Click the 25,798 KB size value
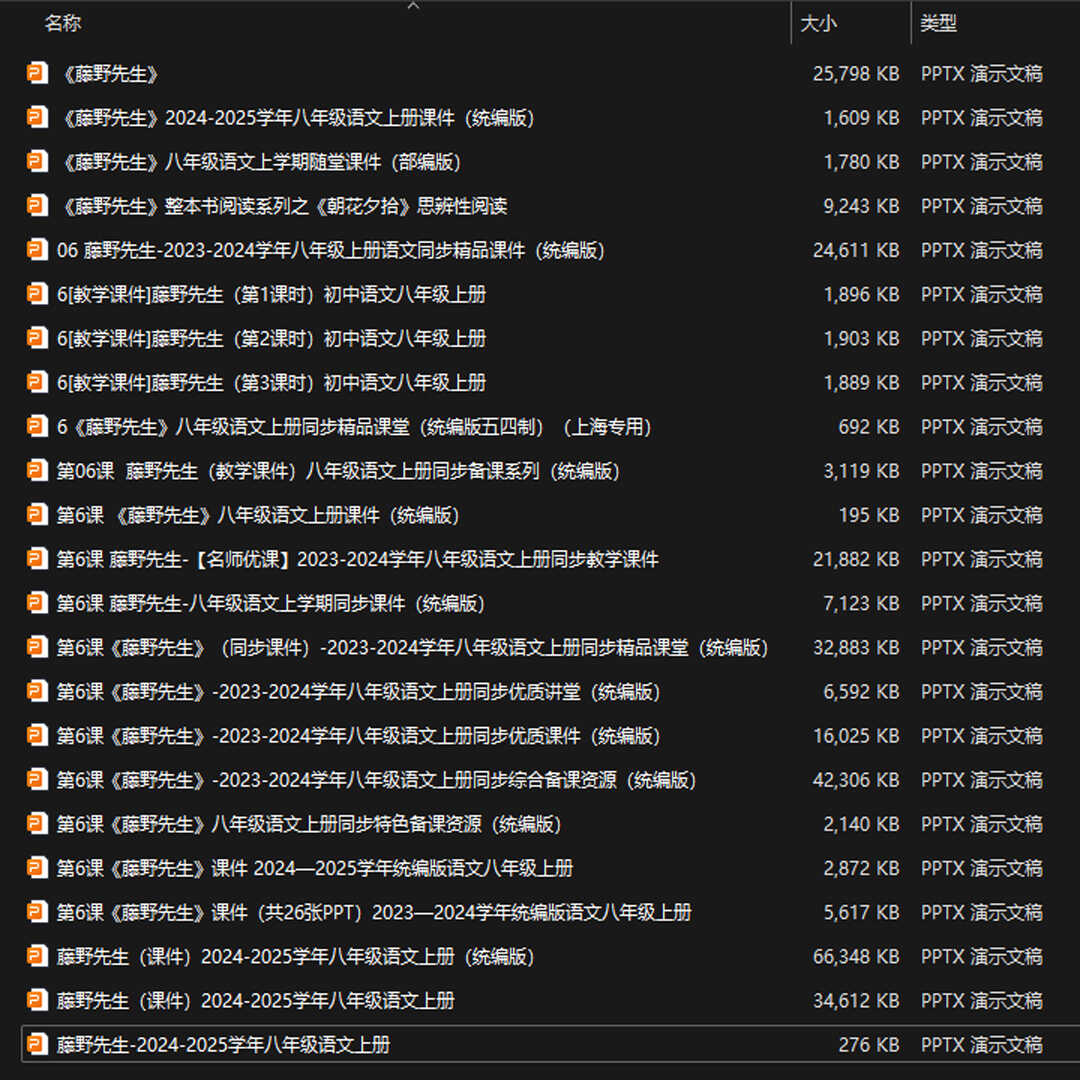1080x1080 pixels. tap(855, 74)
